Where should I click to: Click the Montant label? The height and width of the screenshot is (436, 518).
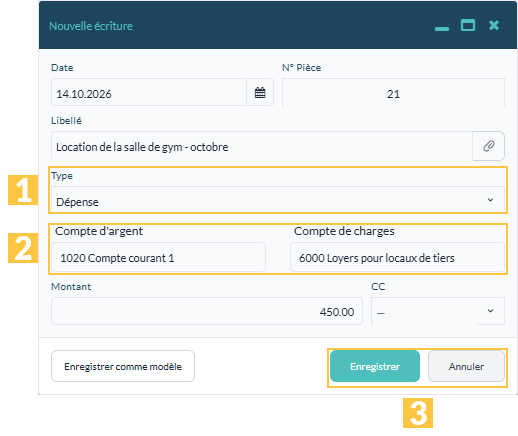[71, 286]
